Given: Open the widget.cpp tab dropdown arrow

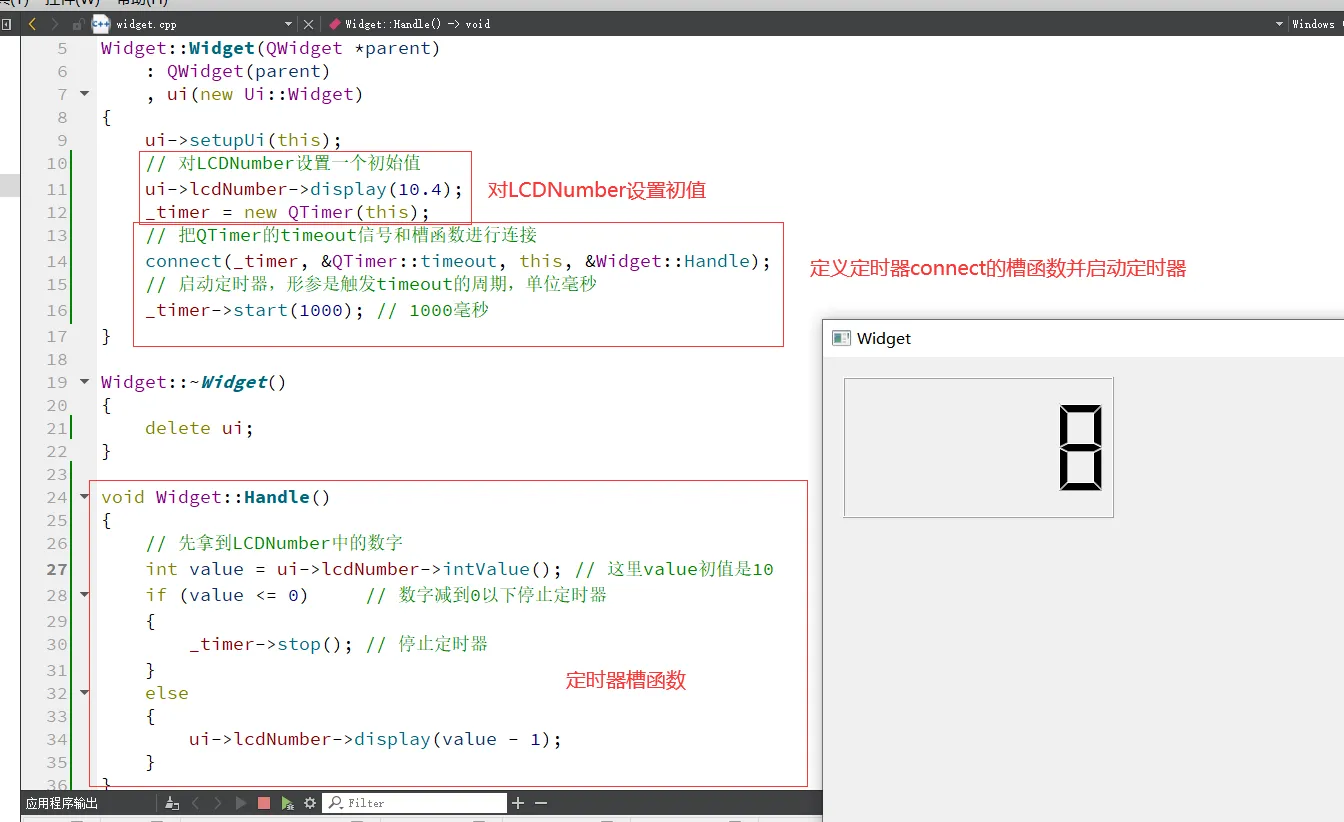Looking at the screenshot, I should pos(287,23).
